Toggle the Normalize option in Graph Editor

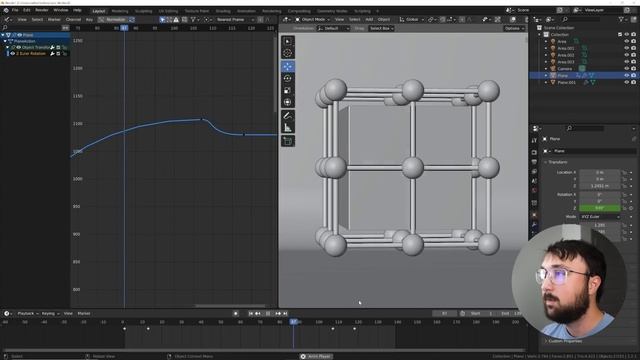pos(116,20)
